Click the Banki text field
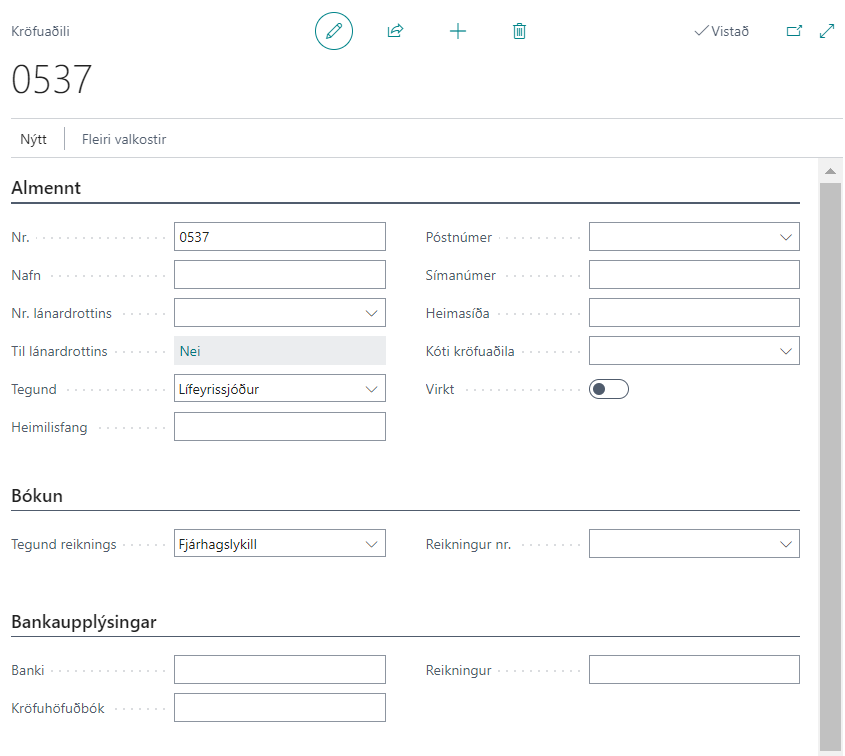Image resolution: width=845 pixels, height=756 pixels. coord(279,670)
